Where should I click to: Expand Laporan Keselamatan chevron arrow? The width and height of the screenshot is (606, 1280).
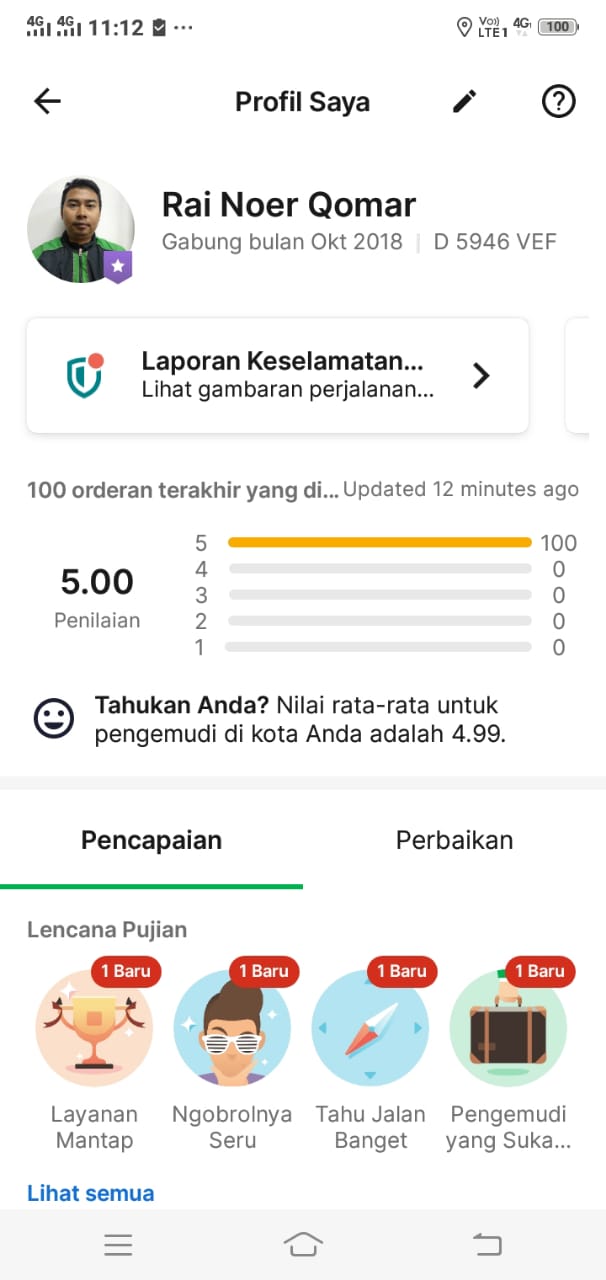click(481, 375)
